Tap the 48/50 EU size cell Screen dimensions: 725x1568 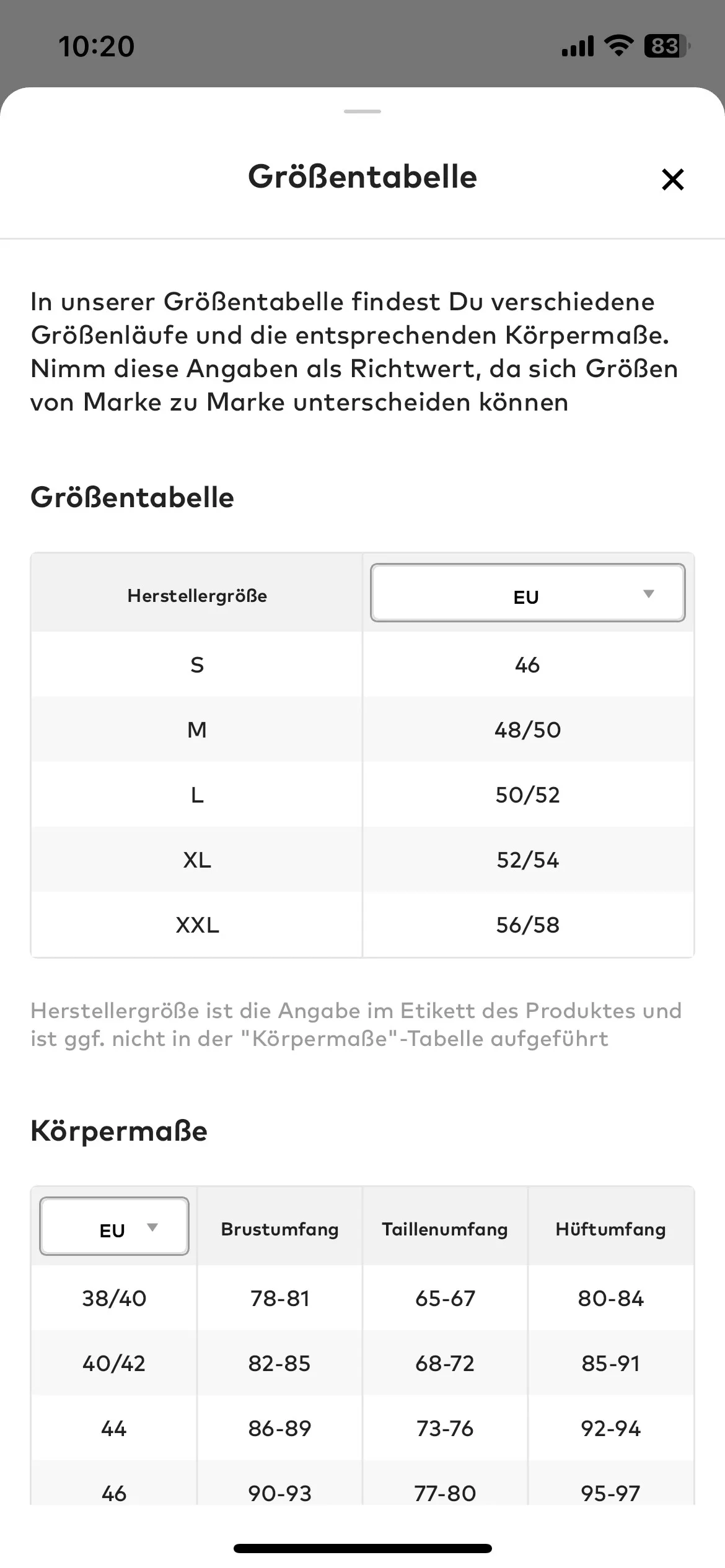coord(528,730)
